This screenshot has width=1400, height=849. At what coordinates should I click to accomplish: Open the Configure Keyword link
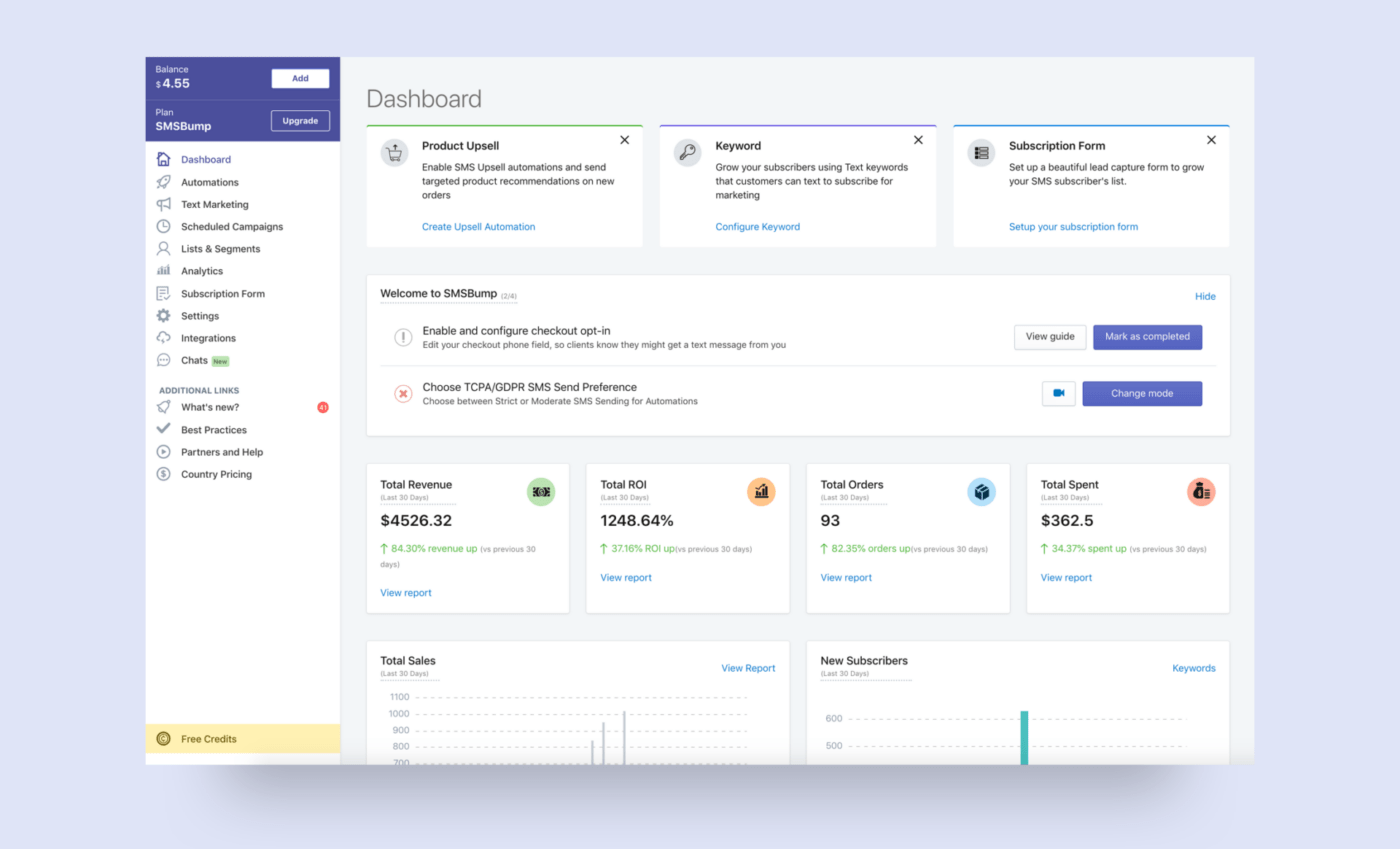pos(758,227)
